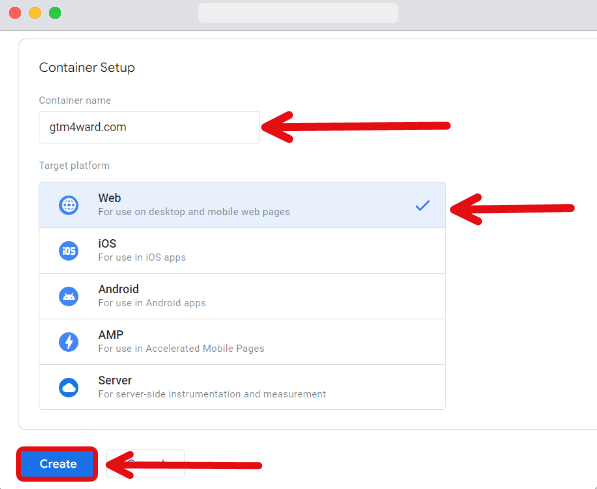The height and width of the screenshot is (489, 597).
Task: Click 'For use on desktop and mobile web pages'
Action: (194, 212)
